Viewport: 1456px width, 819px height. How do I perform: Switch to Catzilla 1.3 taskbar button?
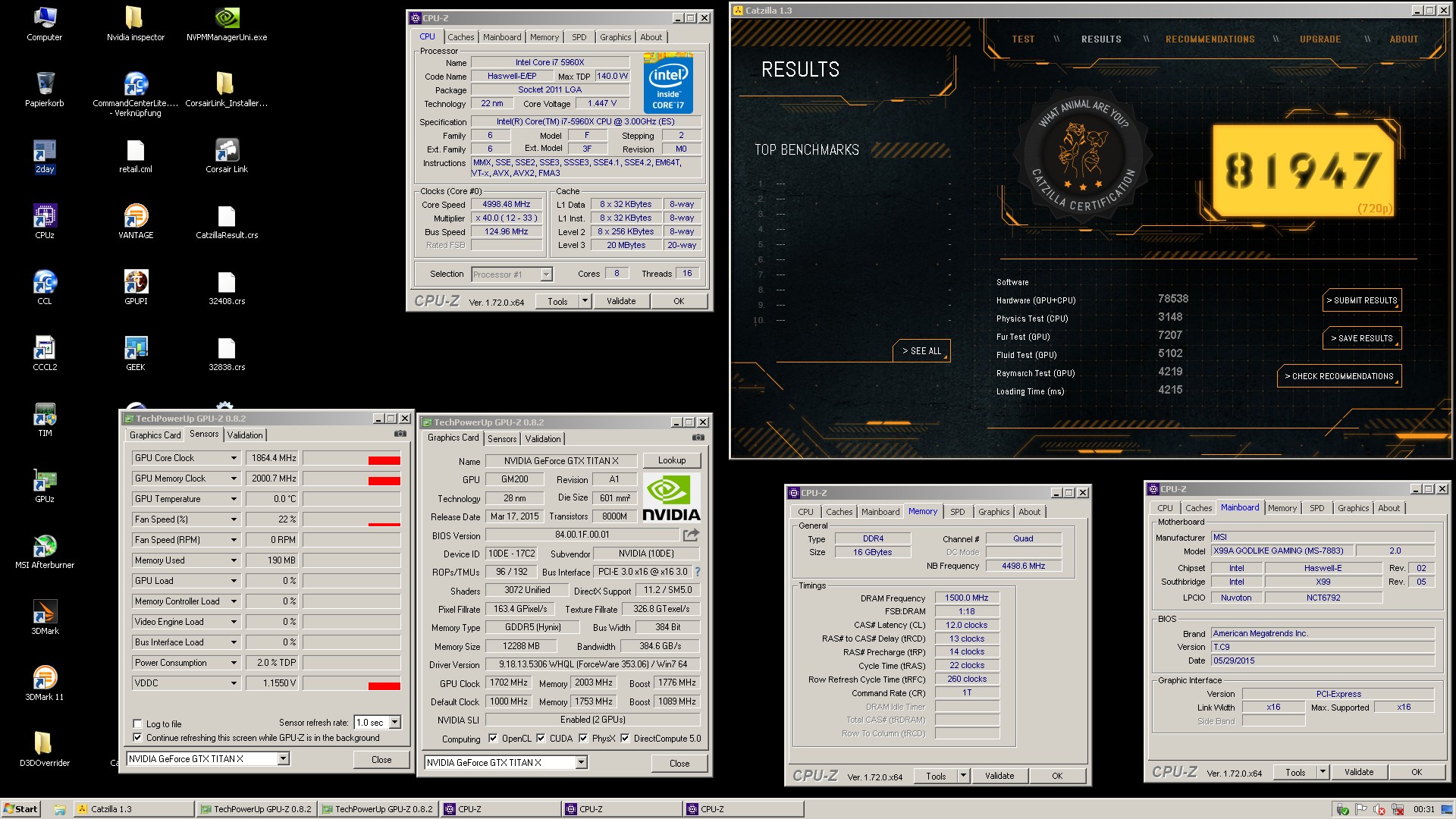tap(133, 809)
